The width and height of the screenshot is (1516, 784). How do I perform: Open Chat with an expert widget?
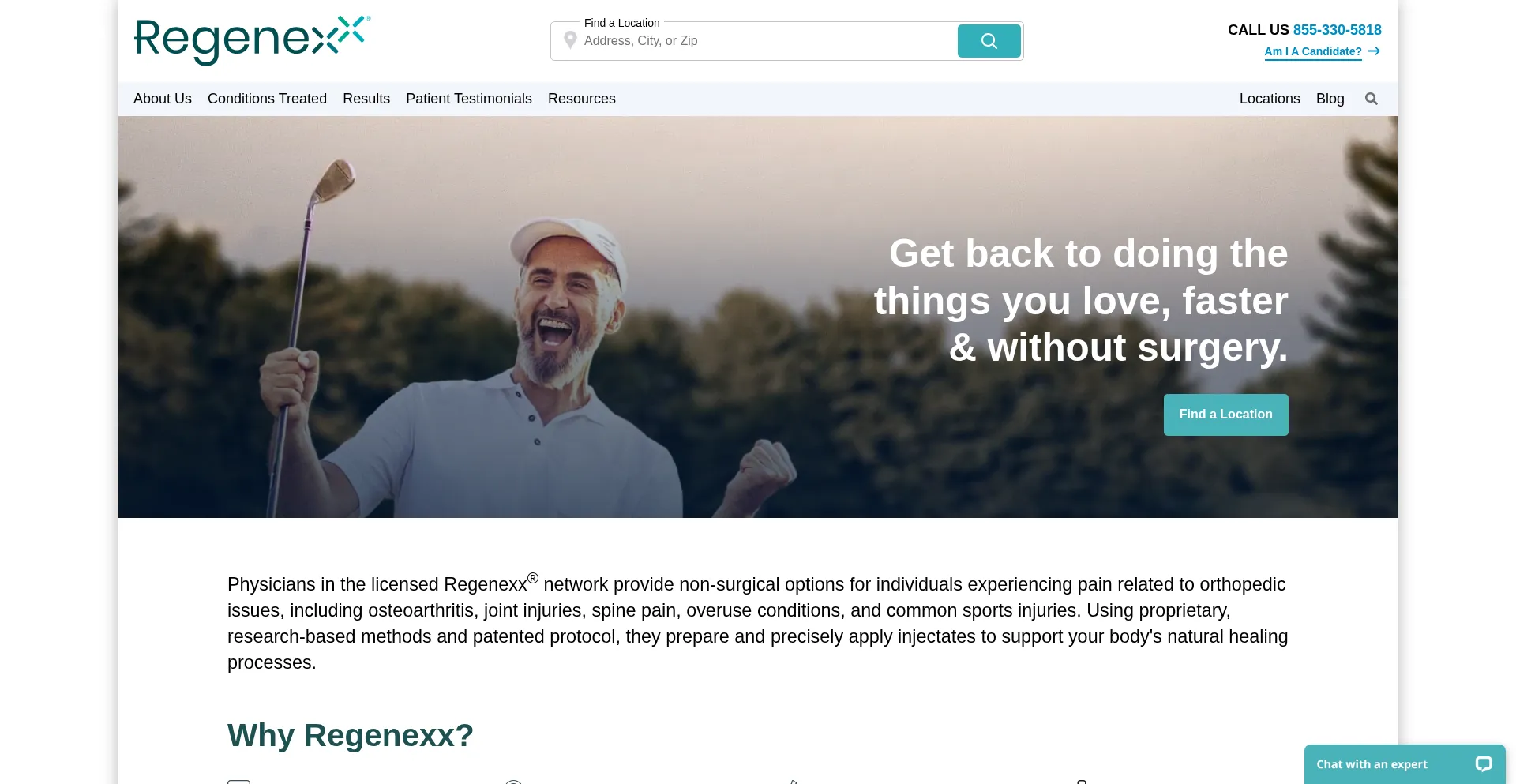(1405, 764)
